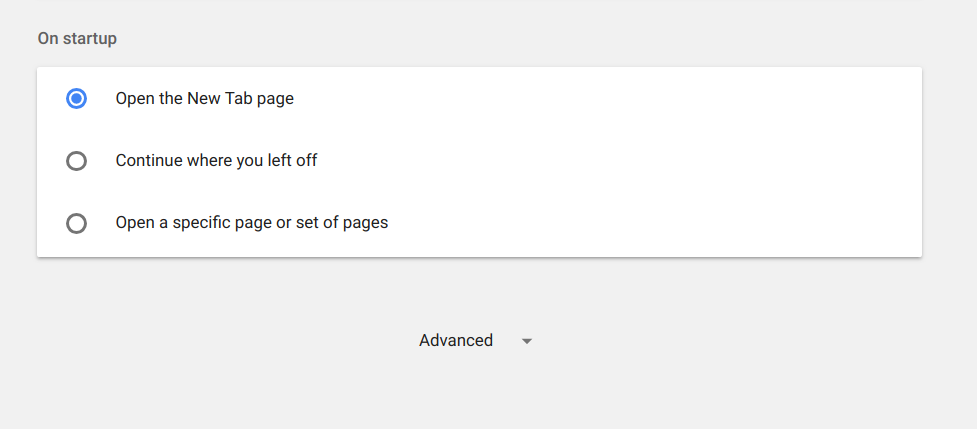Show advanced settings via the down caret
Screen dimensions: 977x429
[x=527, y=341]
